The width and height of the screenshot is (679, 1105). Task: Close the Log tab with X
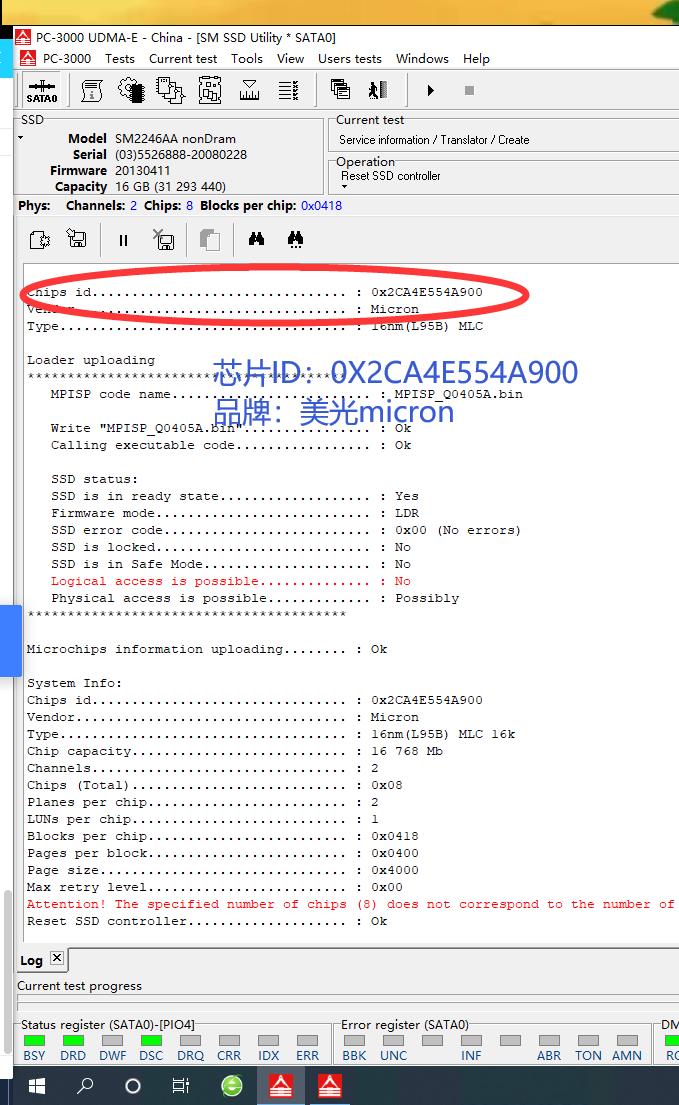pyautogui.click(x=57, y=958)
